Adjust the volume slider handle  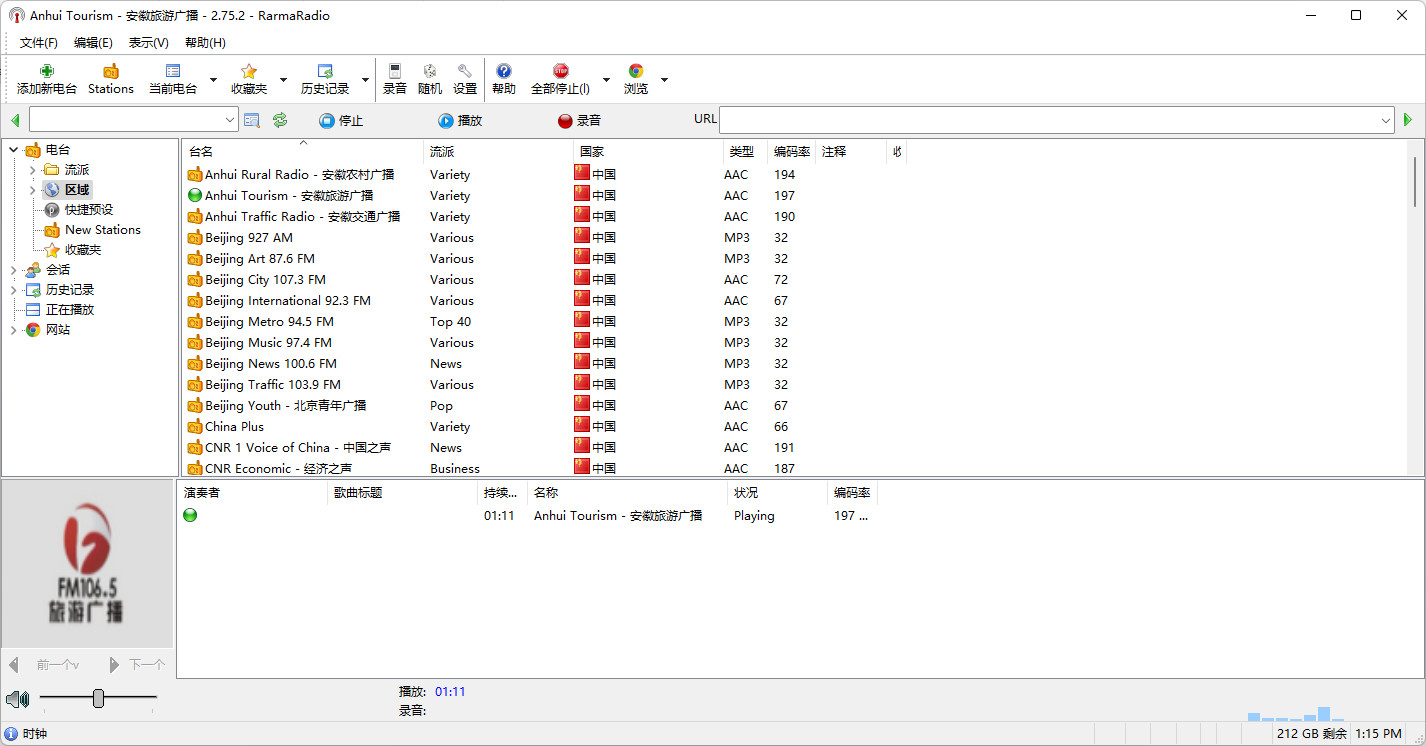98,698
